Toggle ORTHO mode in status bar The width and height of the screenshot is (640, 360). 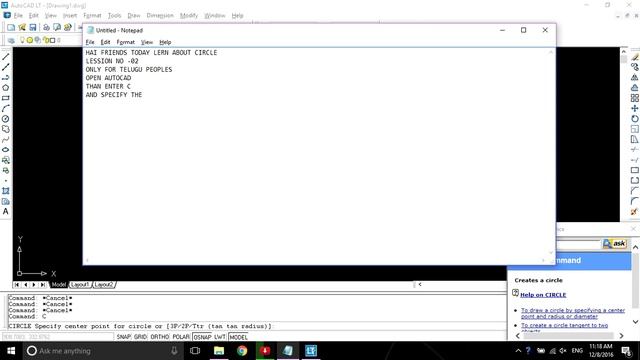[160, 337]
